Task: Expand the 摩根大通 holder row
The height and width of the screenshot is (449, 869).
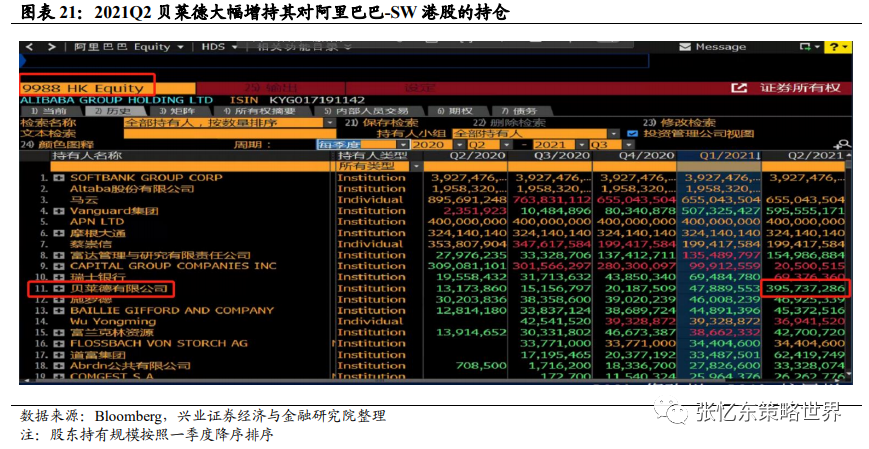Action: pos(59,233)
